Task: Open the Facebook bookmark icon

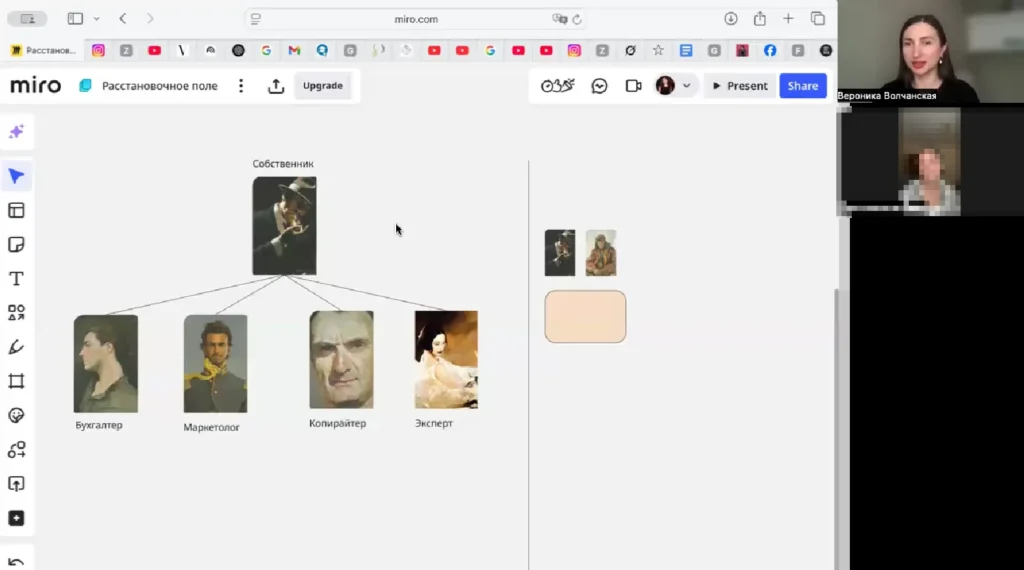Action: (x=770, y=50)
